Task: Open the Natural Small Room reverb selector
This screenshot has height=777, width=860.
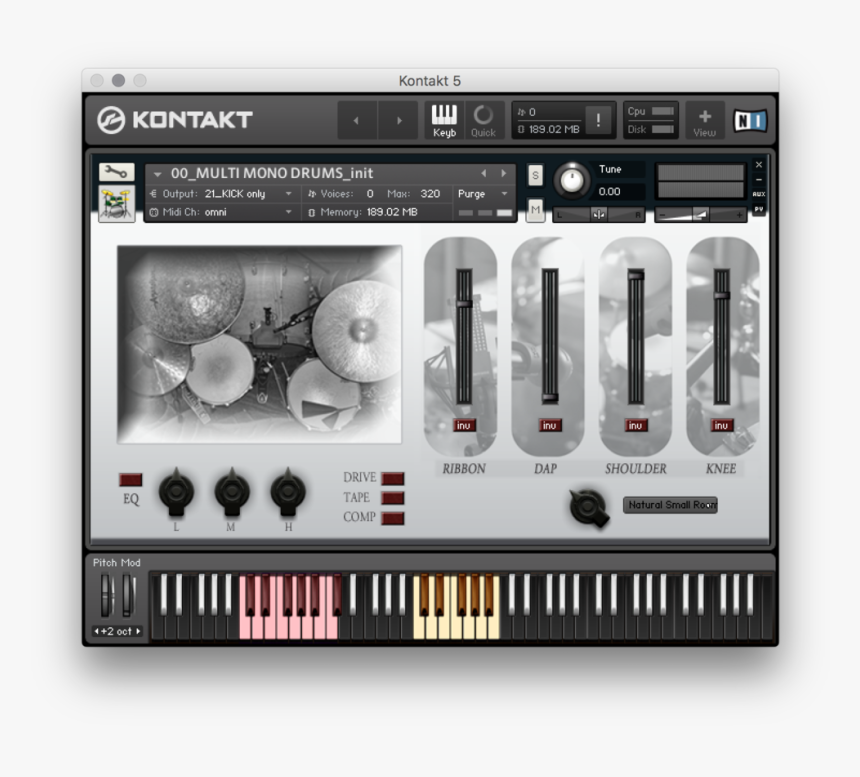Action: 670,505
